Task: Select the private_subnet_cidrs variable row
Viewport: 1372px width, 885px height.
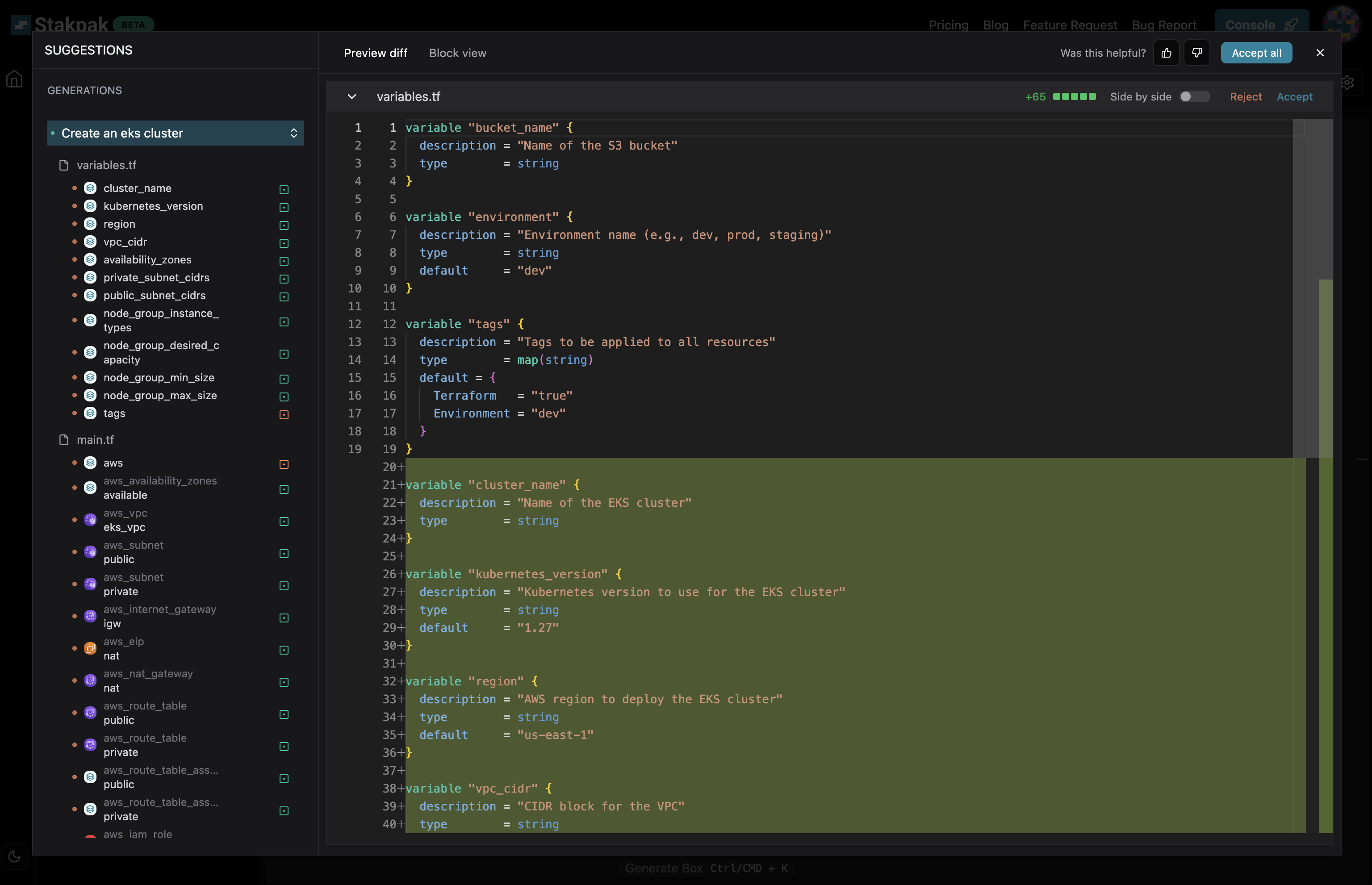Action: (x=180, y=277)
